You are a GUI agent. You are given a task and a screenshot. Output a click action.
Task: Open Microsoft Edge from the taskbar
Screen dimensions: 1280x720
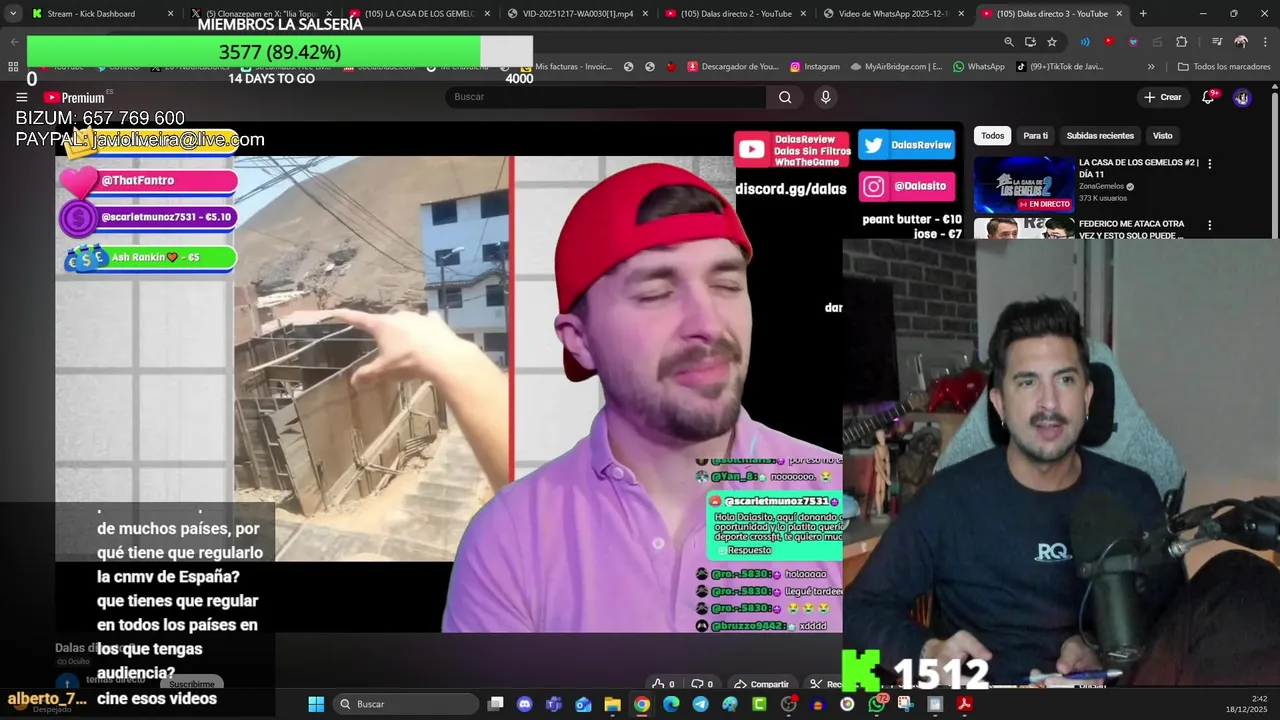[671, 704]
